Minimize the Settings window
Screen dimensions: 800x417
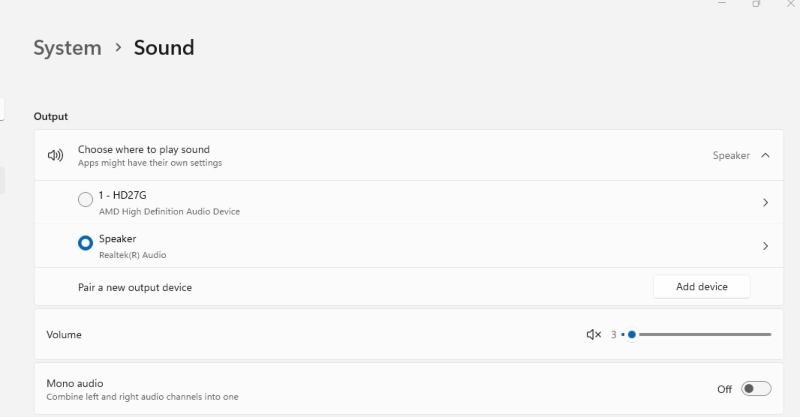tap(722, 4)
